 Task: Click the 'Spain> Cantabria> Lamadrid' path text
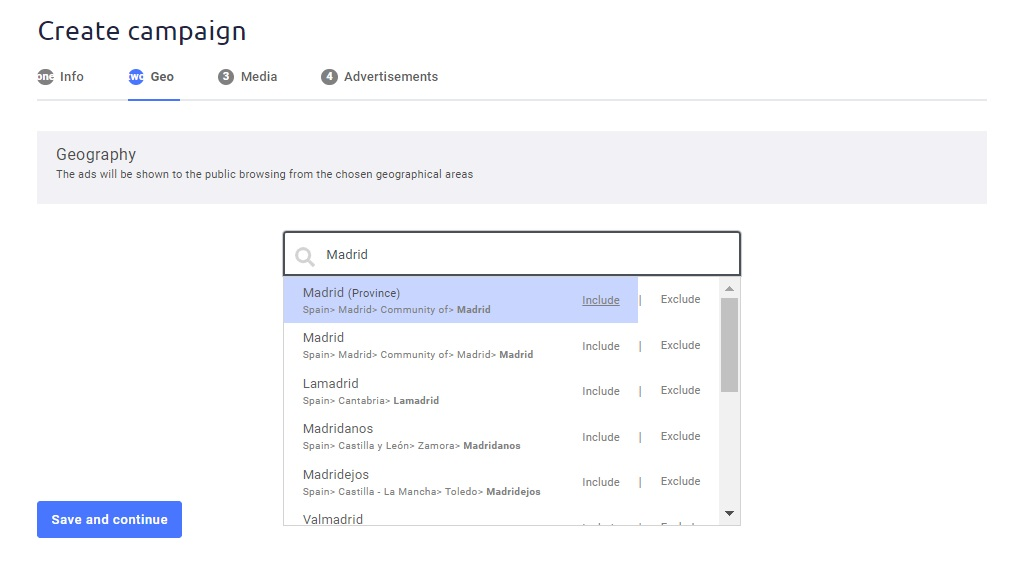pyautogui.click(x=371, y=400)
